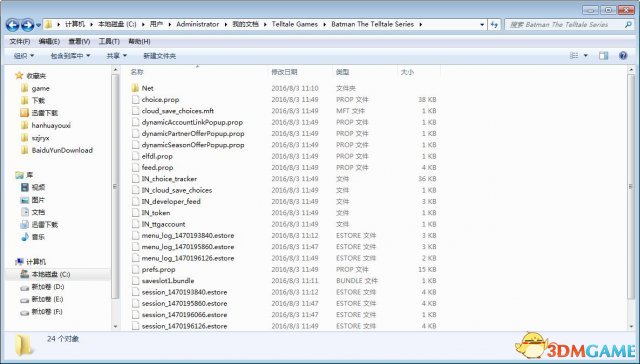
Task: Navigate to Administrator breadcrumb
Action: pyautogui.click(x=198, y=24)
